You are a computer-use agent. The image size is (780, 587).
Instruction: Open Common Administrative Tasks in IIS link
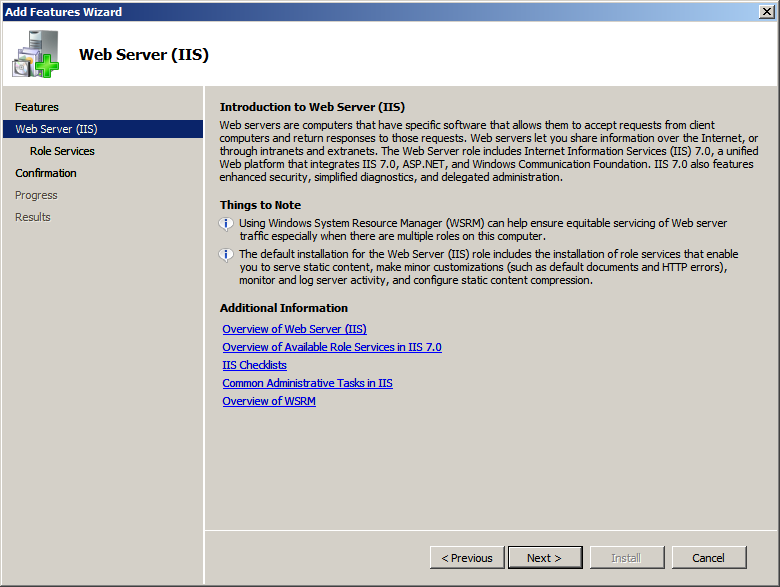307,383
